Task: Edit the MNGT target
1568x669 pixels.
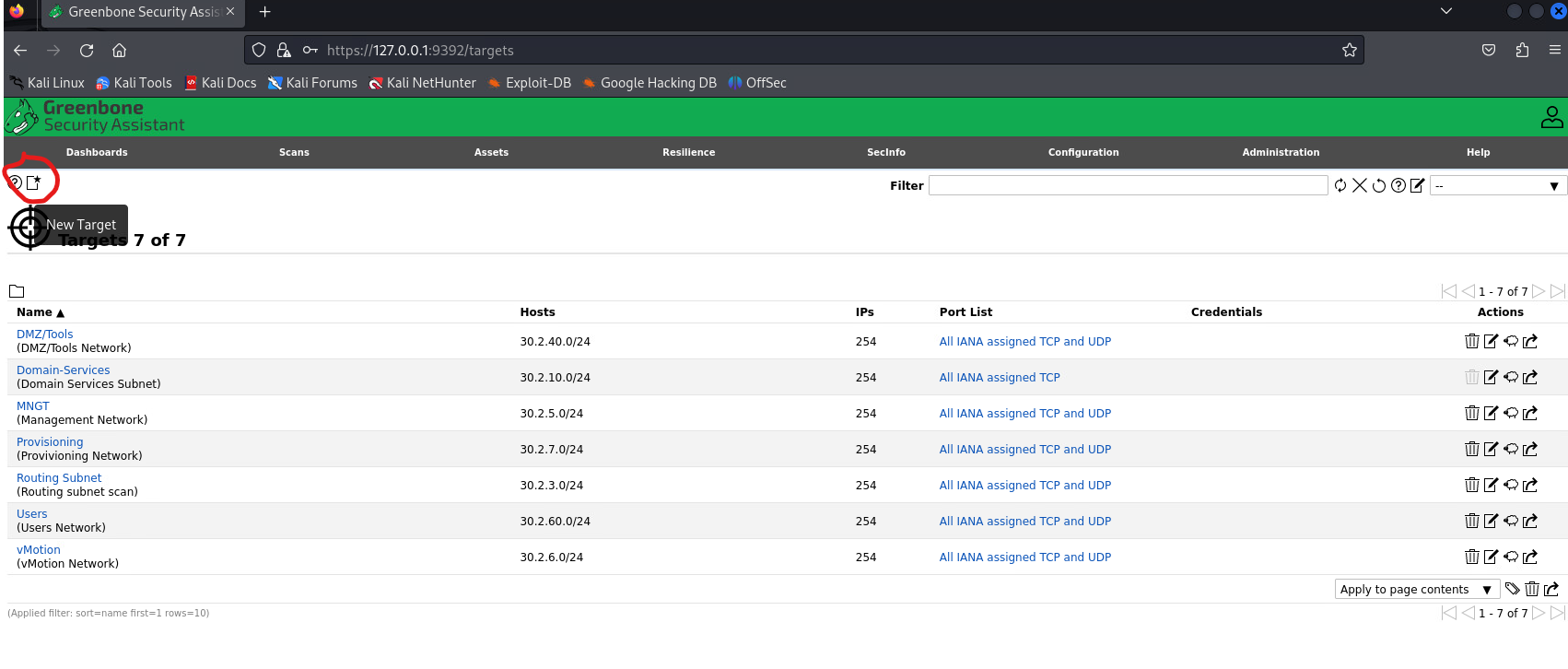Action: click(1492, 413)
